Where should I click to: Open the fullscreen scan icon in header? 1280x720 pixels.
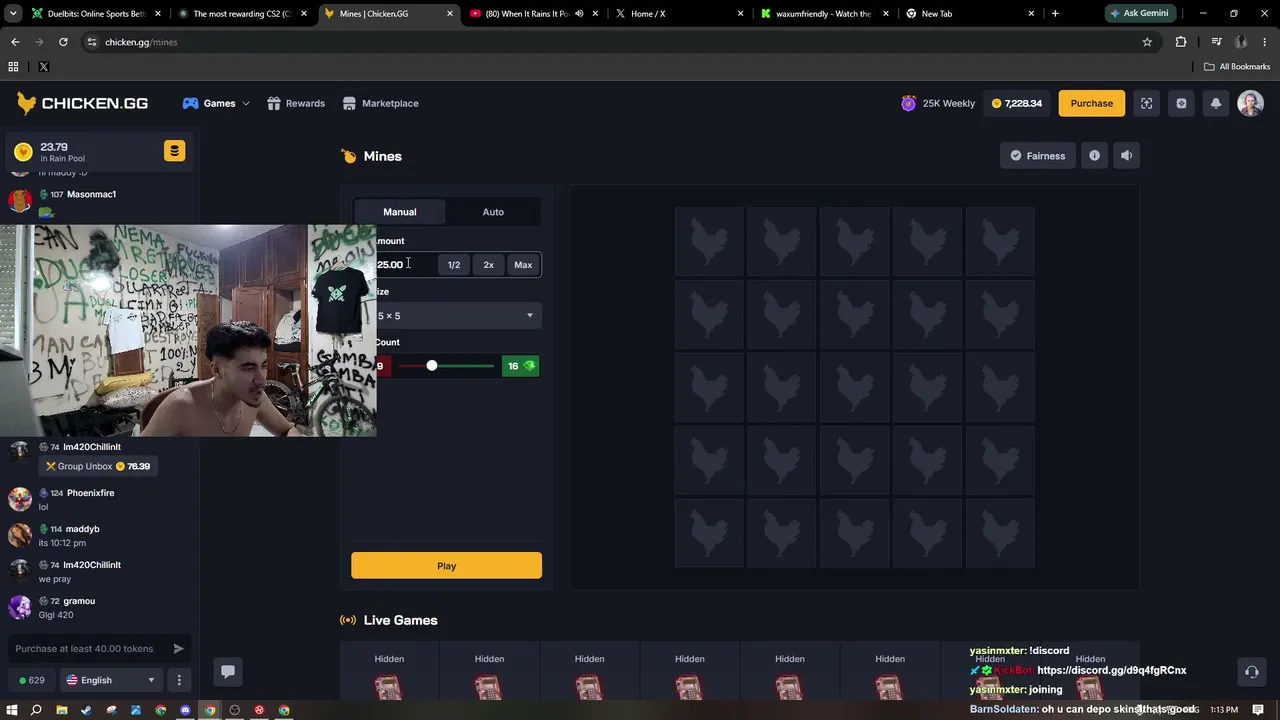[x=1147, y=103]
